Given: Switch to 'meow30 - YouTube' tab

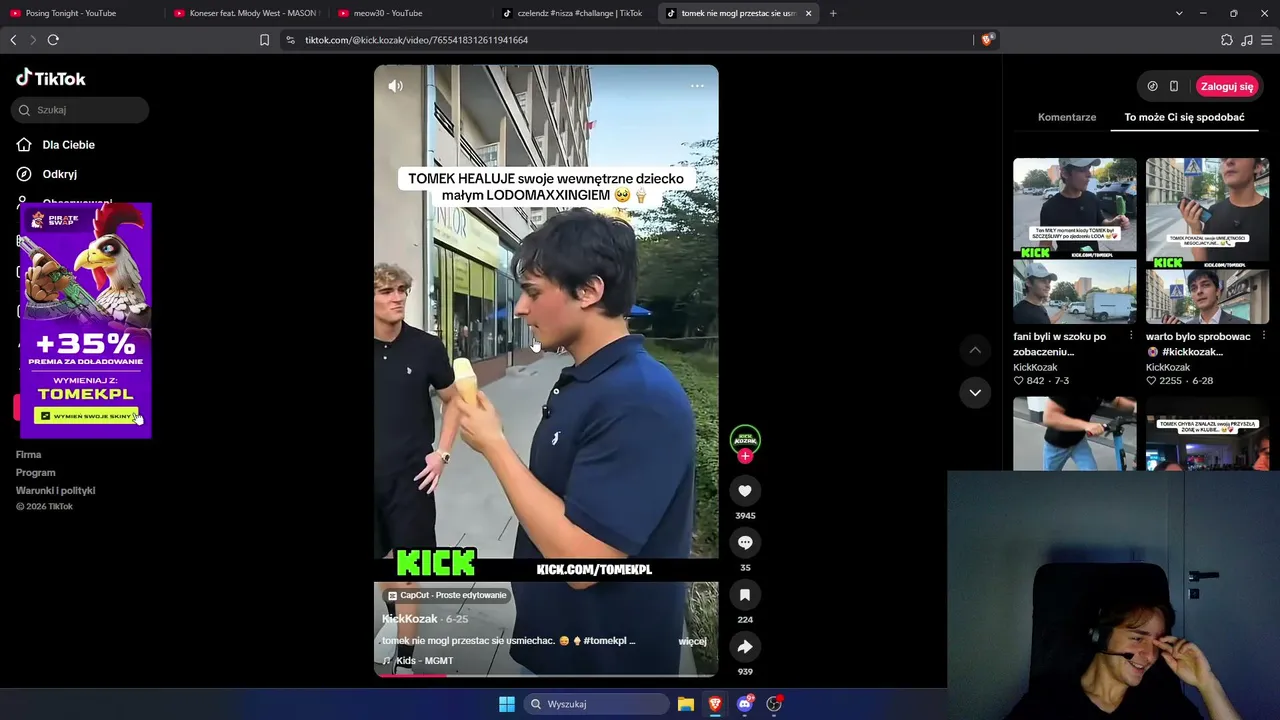Looking at the screenshot, I should (407, 13).
